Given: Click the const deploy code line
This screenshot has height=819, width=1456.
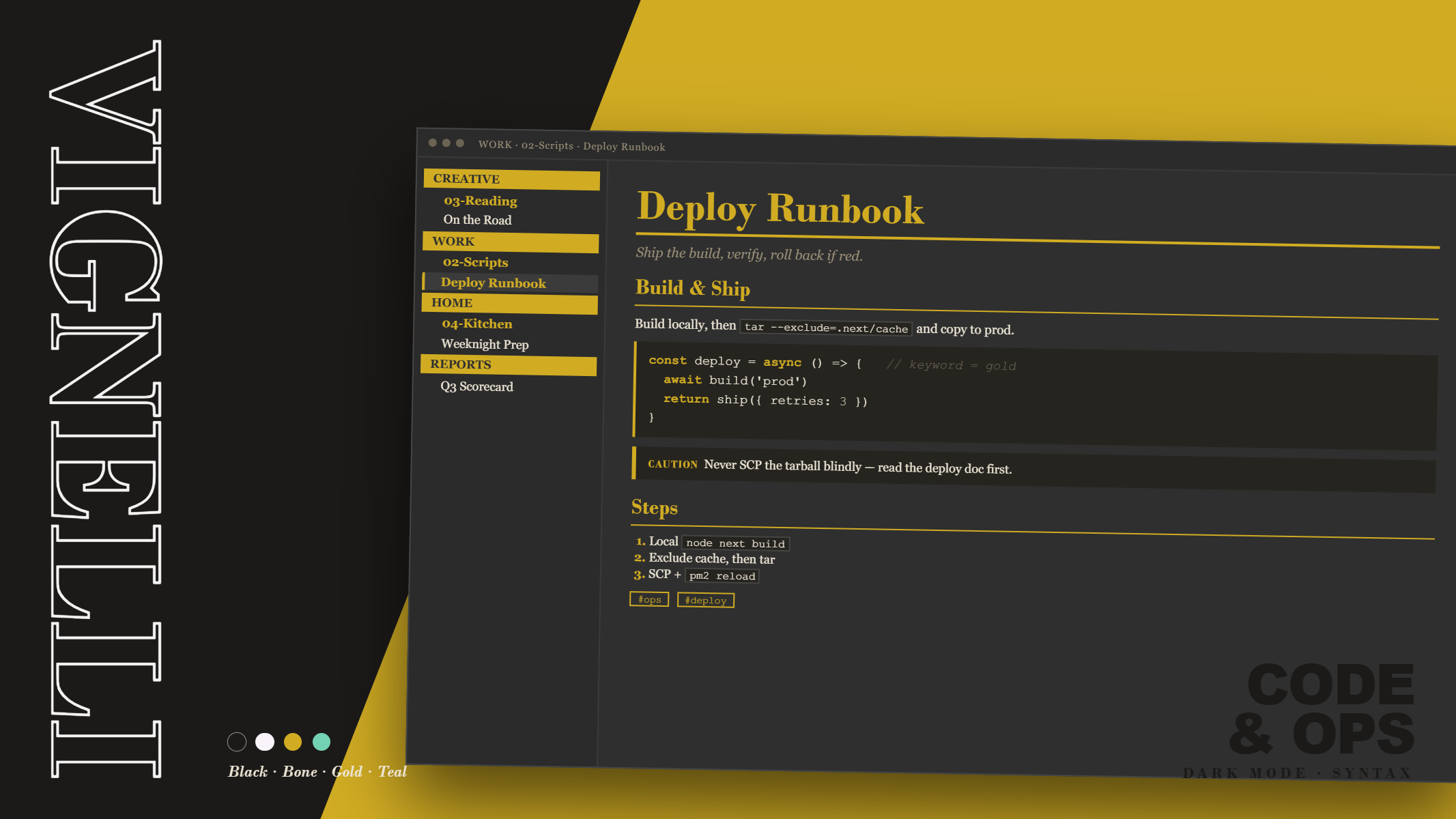Looking at the screenshot, I should pos(755,362).
